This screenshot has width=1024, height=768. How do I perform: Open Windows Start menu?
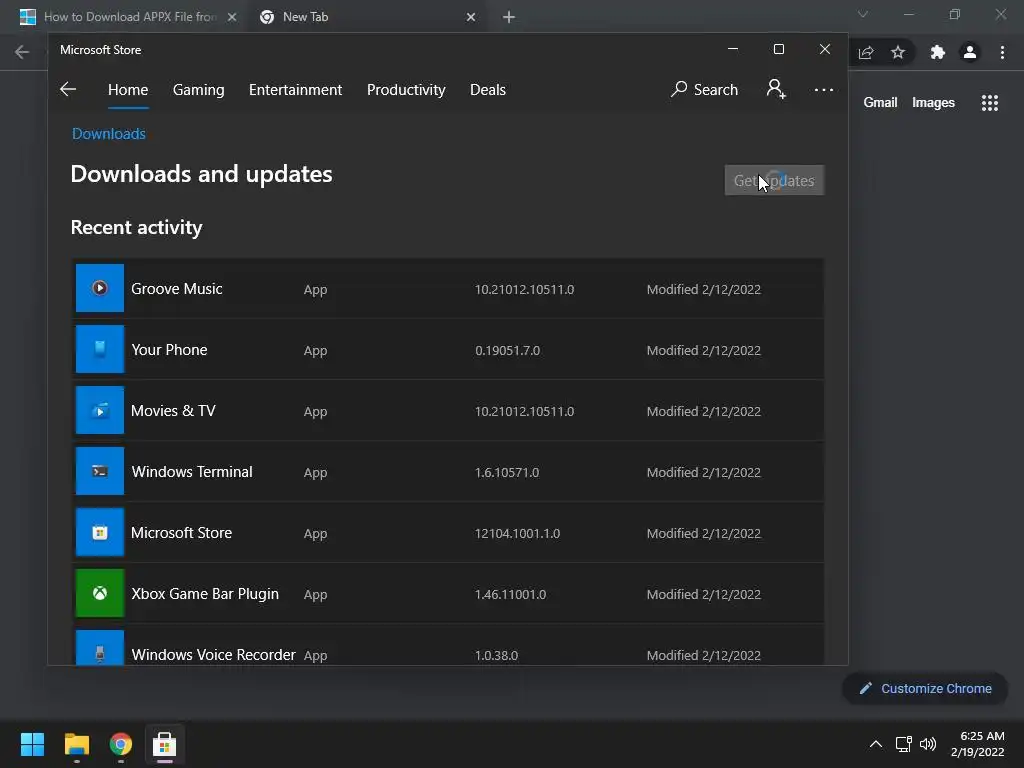(32, 744)
